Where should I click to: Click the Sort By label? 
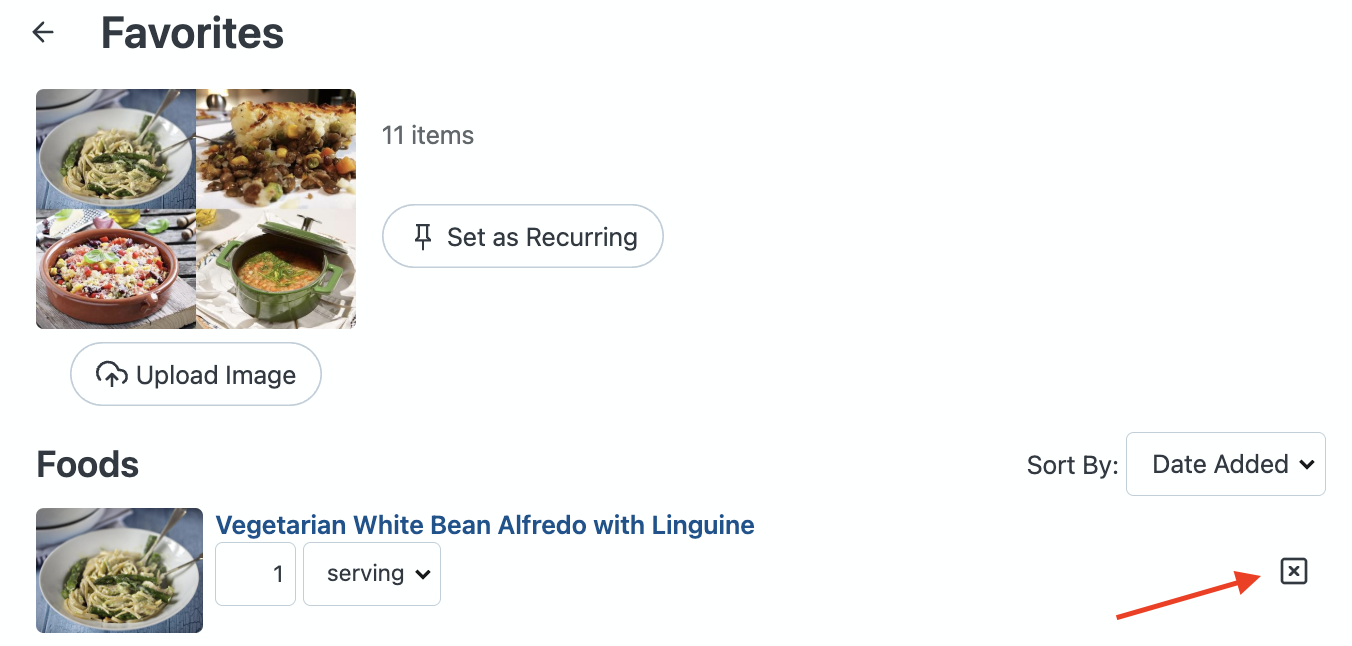tap(1072, 465)
